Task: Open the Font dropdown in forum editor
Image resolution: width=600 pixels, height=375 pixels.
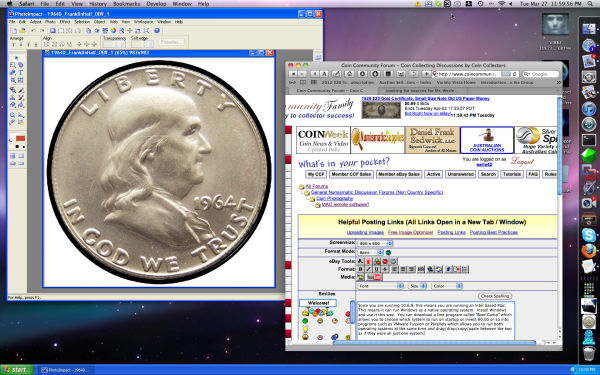Action: 381,286
